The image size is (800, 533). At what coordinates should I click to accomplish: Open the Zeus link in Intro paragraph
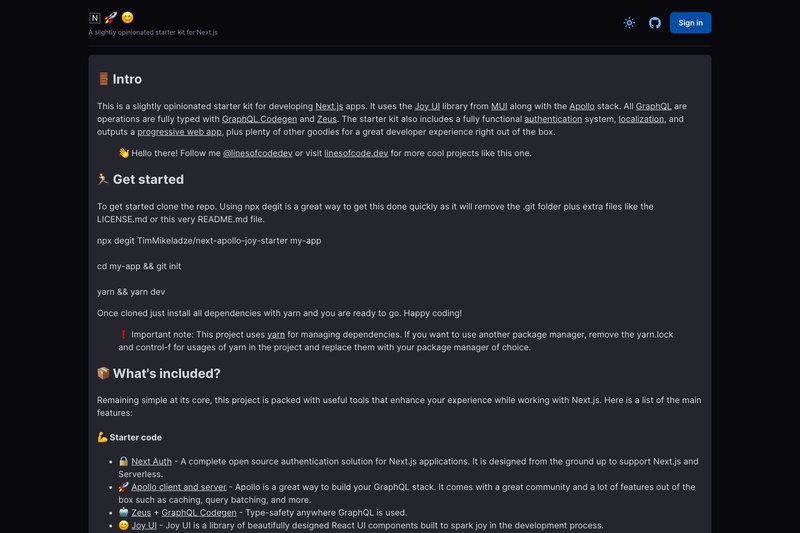pos(327,119)
